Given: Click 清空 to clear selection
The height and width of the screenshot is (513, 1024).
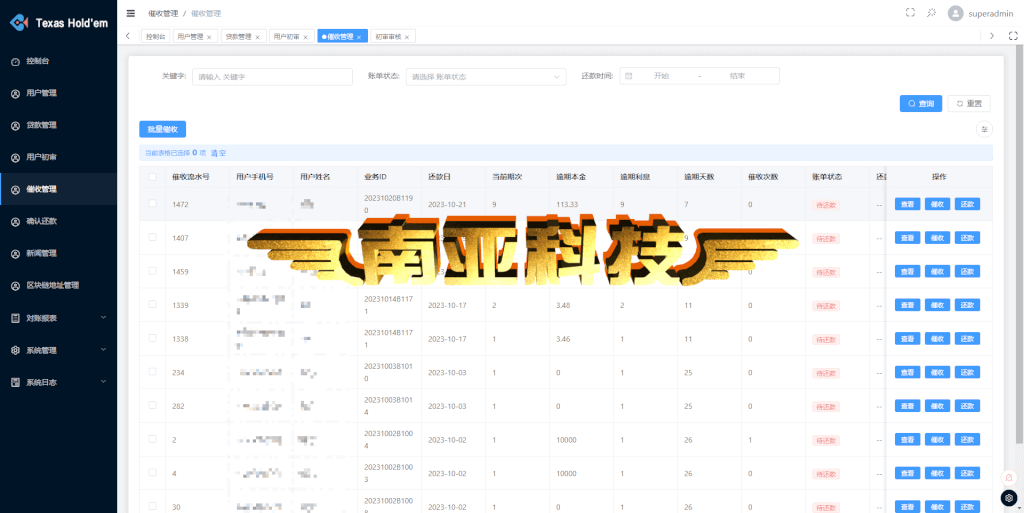Looking at the screenshot, I should [218, 153].
